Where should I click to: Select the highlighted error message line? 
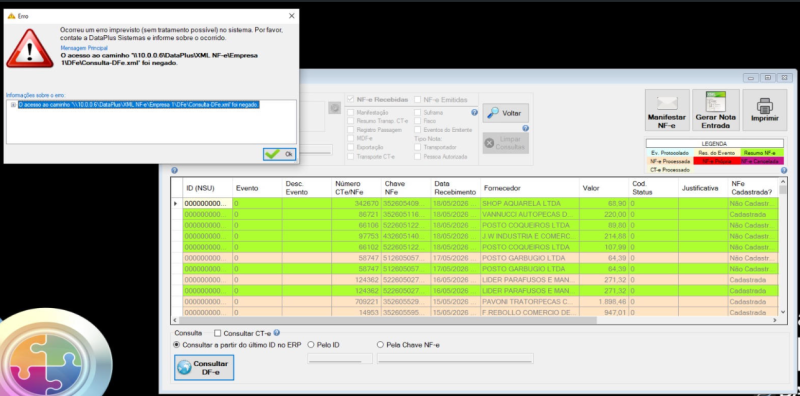pyautogui.click(x=139, y=105)
